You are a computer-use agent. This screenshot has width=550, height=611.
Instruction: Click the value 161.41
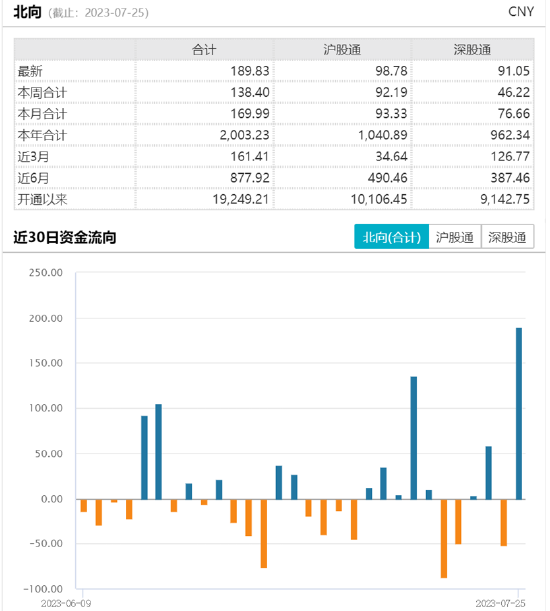250,157
